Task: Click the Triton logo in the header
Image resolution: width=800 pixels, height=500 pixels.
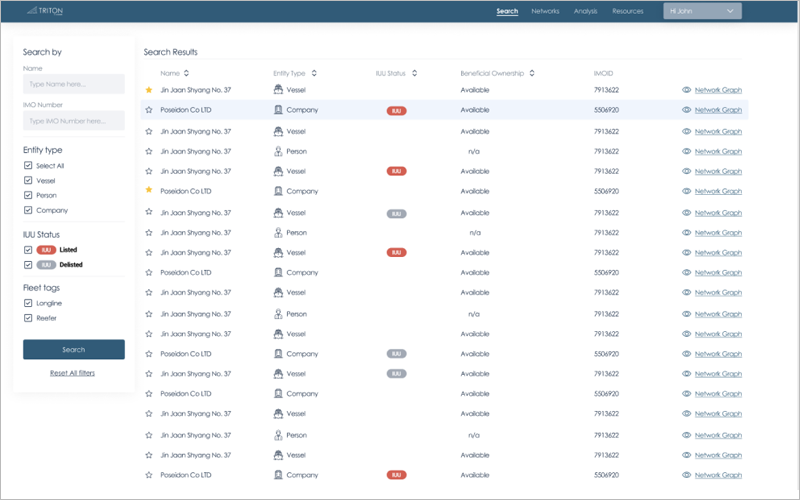Action: pos(45,11)
